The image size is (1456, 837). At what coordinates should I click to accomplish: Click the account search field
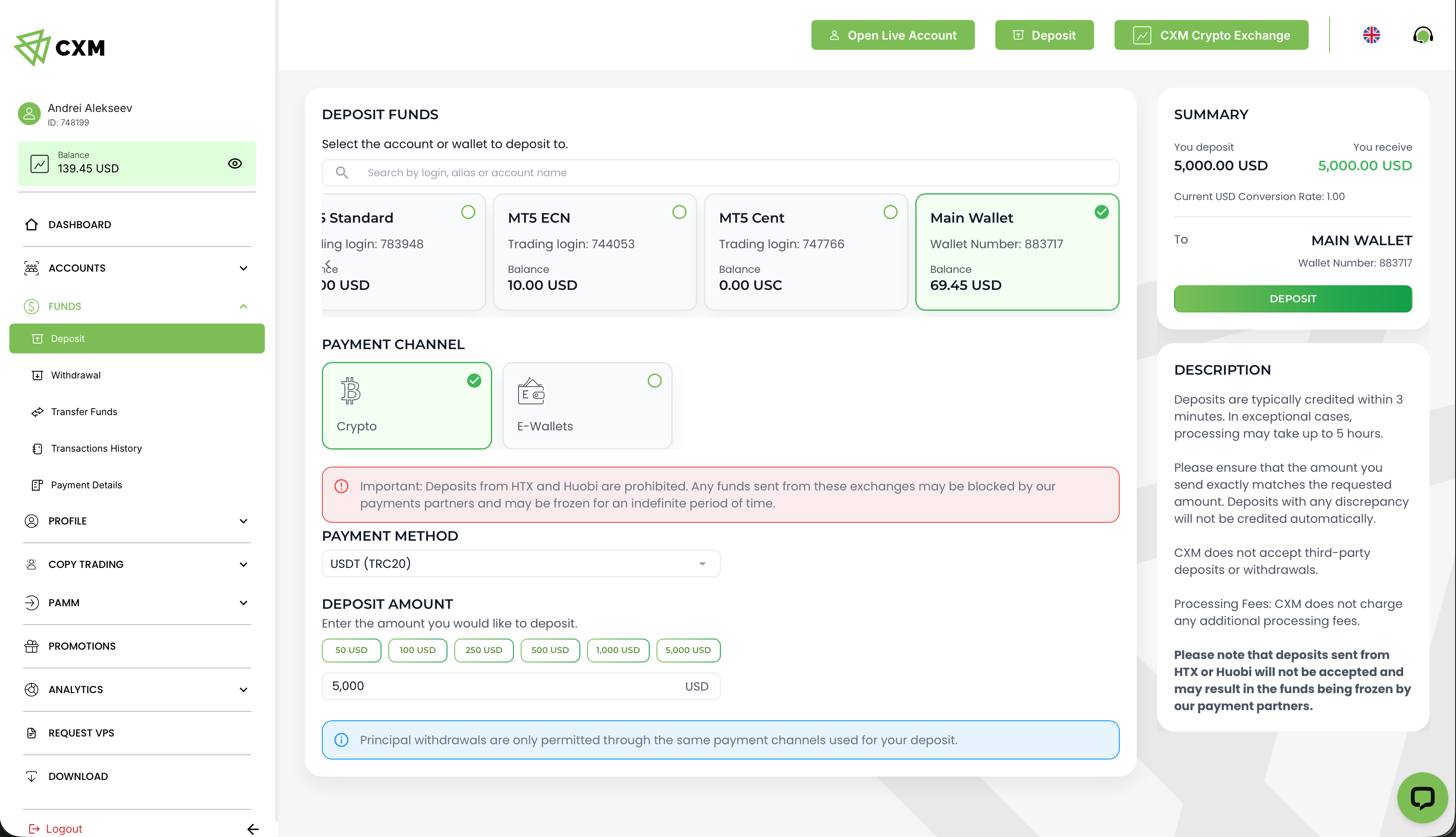click(x=720, y=172)
